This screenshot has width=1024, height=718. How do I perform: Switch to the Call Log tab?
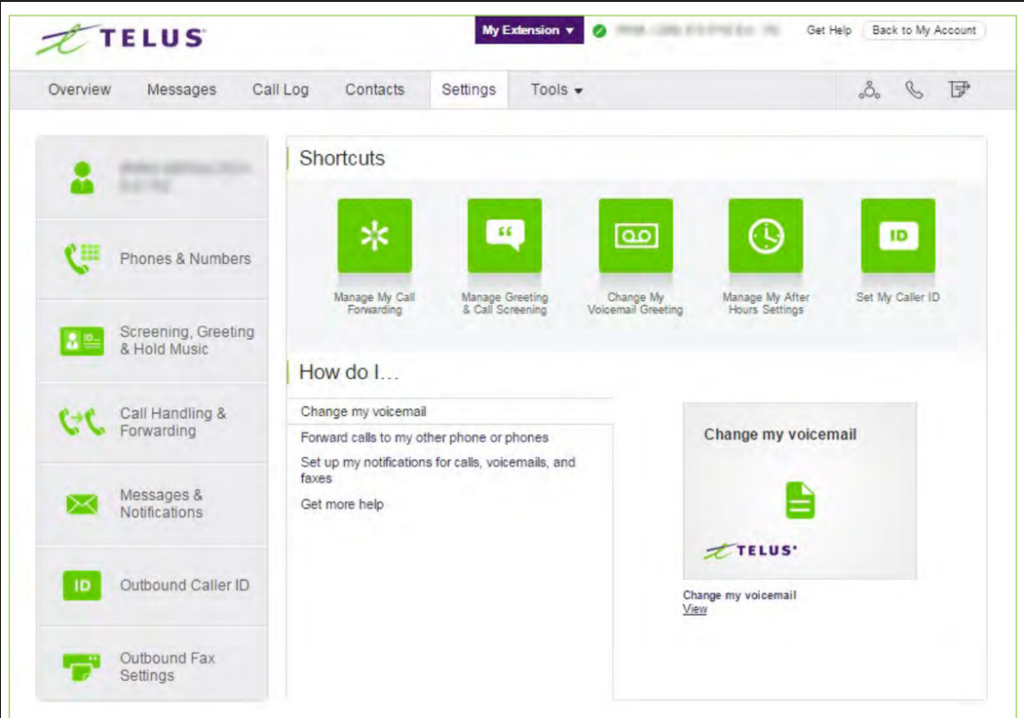coord(280,89)
